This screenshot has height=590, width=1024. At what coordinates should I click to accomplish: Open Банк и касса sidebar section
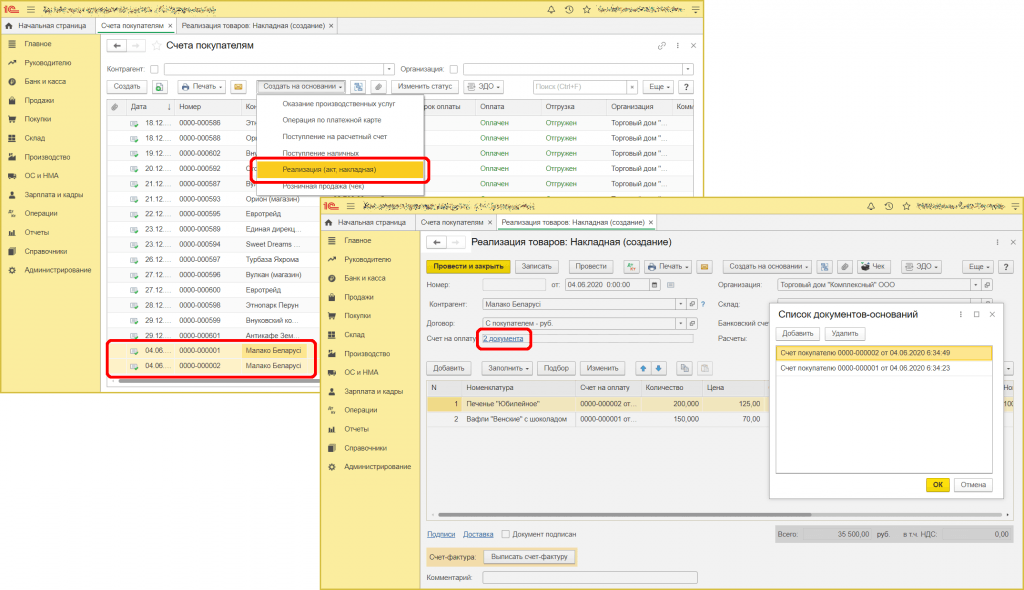(45, 81)
